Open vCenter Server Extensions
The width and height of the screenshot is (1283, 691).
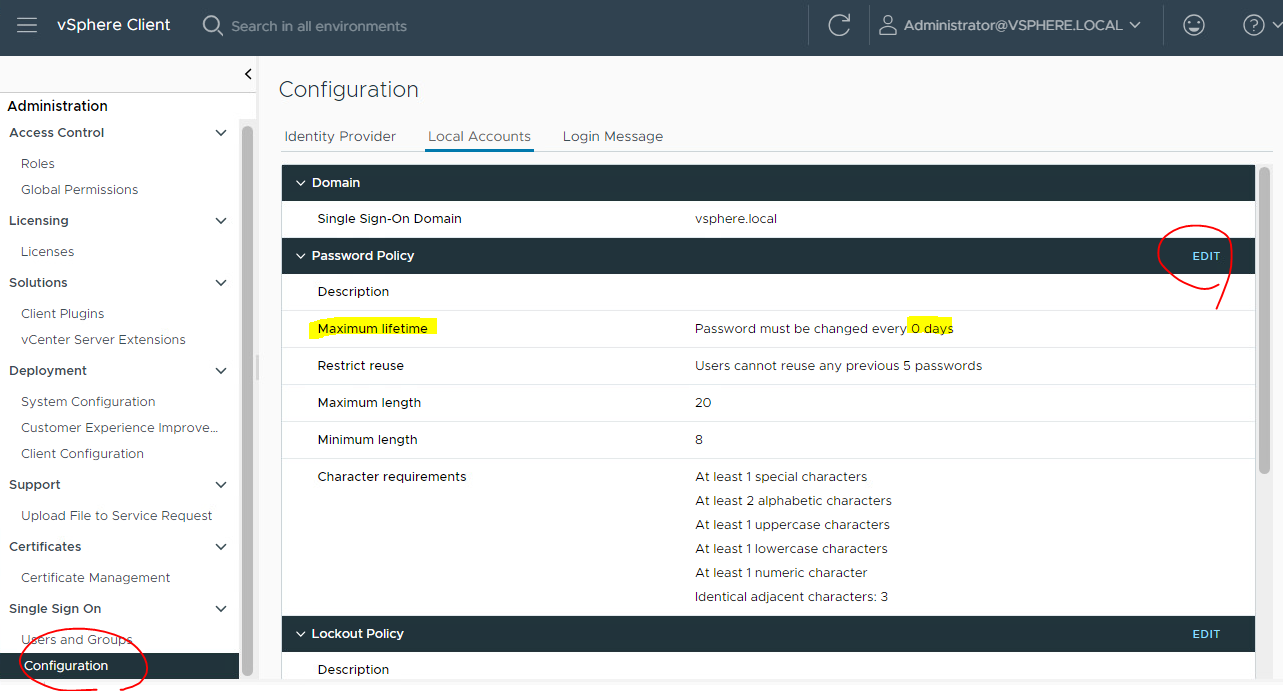click(x=104, y=340)
